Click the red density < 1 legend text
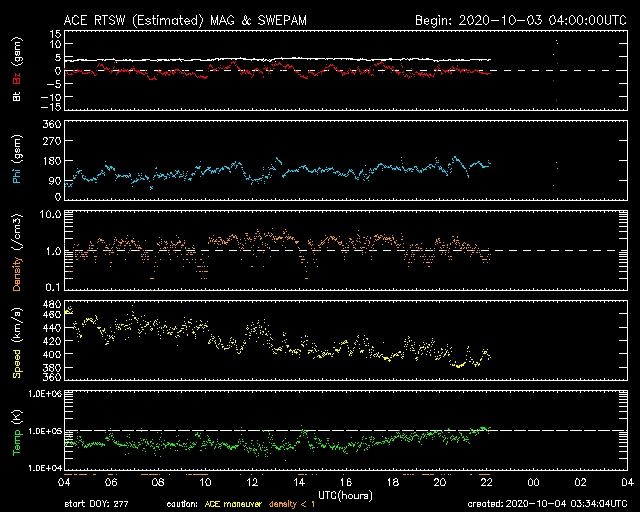The width and height of the screenshot is (640, 512). click(290, 502)
